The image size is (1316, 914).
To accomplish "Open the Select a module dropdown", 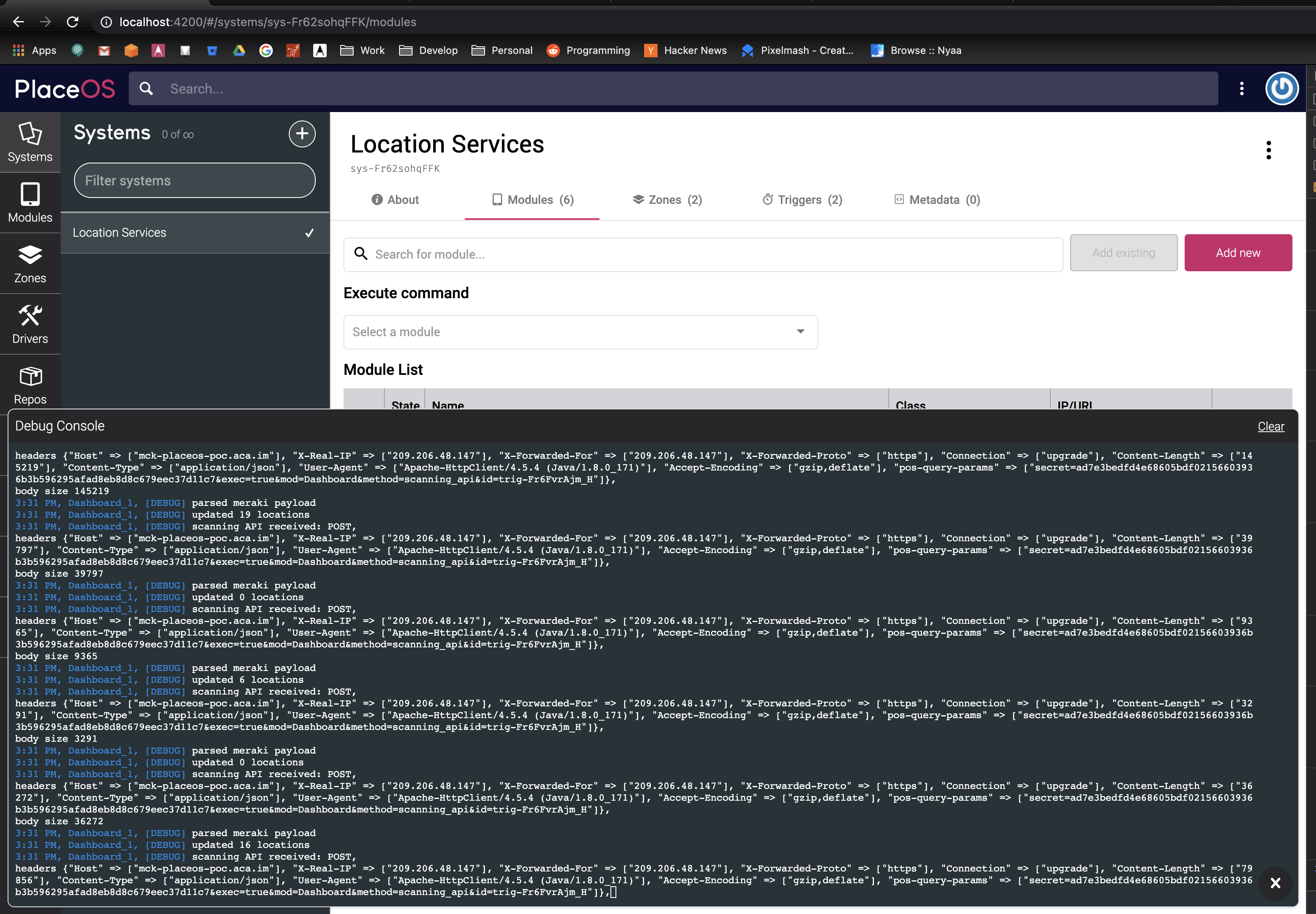I will (x=580, y=332).
